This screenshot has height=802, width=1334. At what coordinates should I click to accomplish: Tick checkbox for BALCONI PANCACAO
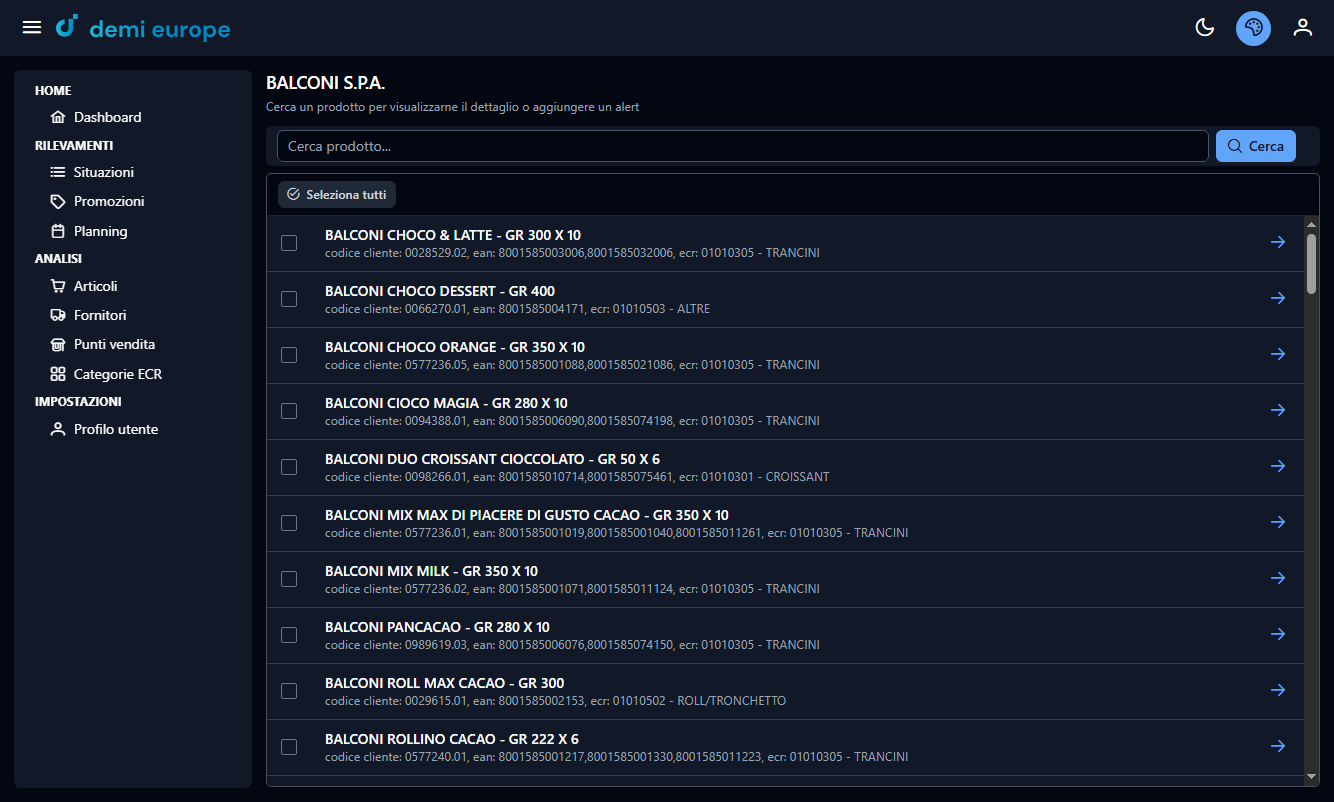coord(289,635)
